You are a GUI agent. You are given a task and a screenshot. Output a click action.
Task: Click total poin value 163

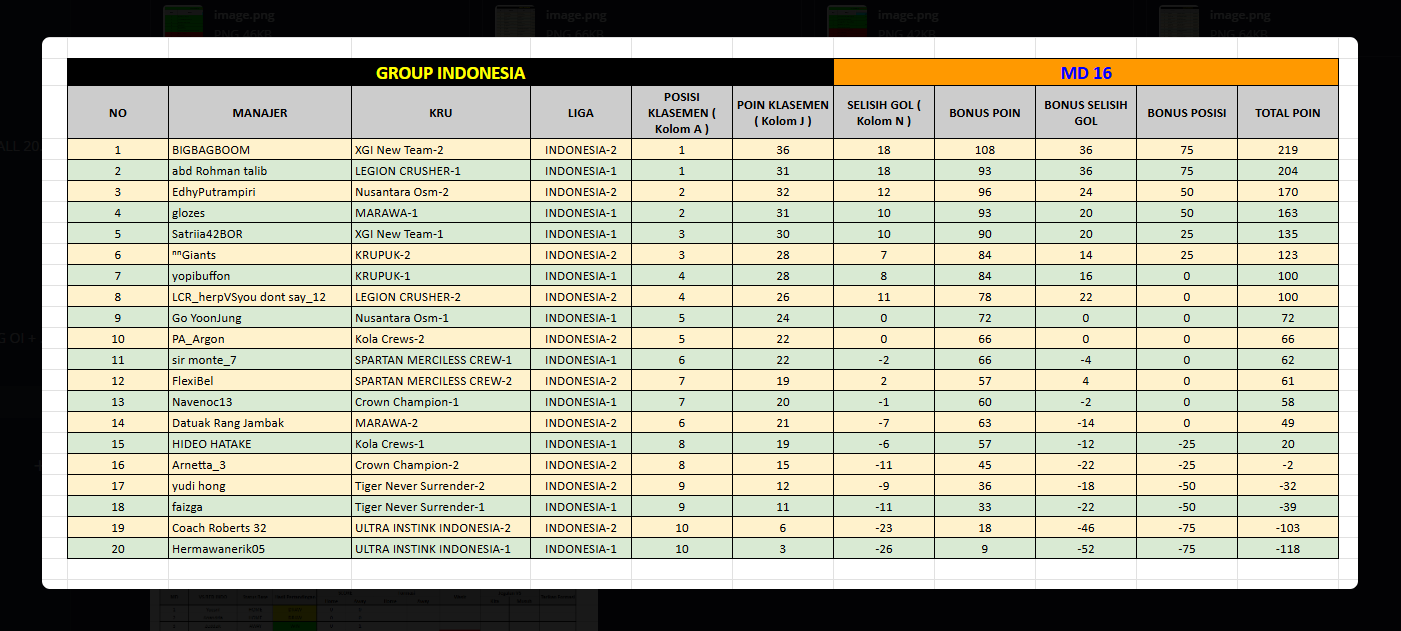1288,213
